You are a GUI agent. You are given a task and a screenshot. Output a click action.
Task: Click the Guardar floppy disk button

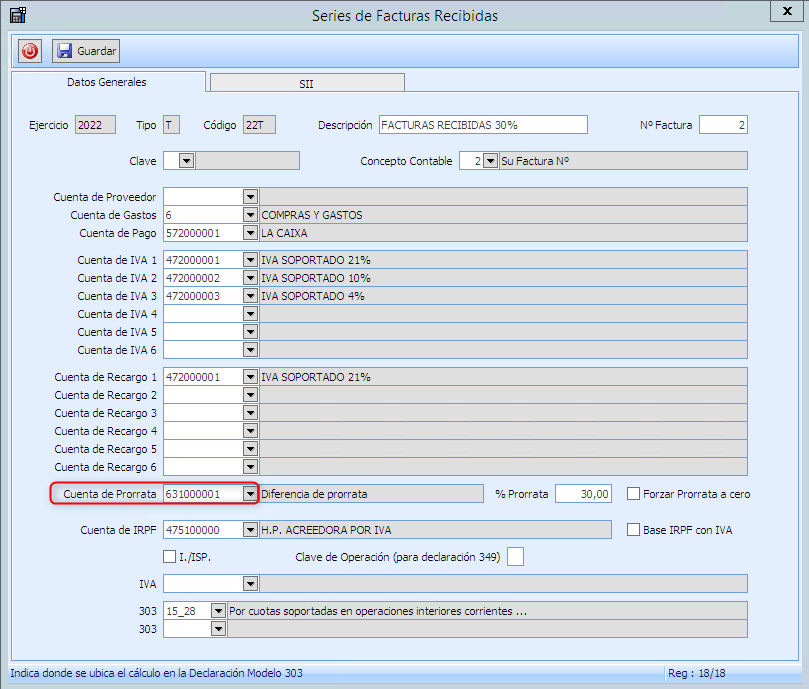click(x=86, y=51)
